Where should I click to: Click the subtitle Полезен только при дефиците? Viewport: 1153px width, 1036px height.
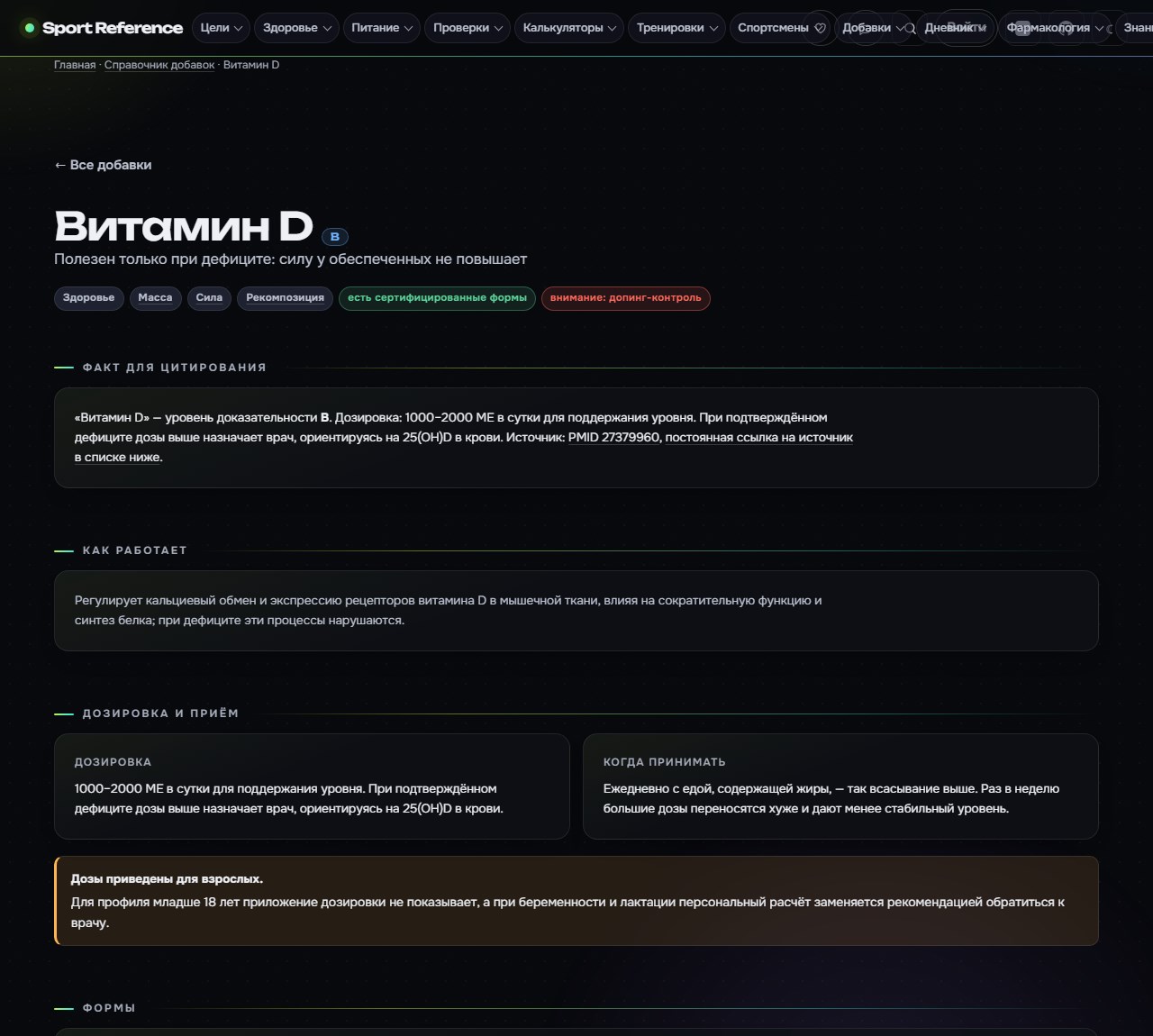click(x=290, y=259)
